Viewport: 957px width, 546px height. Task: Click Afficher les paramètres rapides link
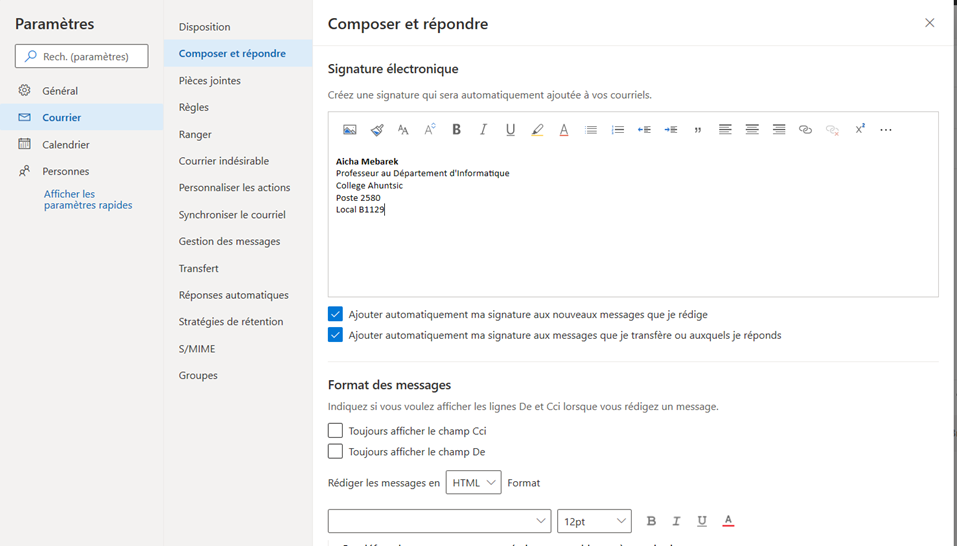tap(87, 200)
